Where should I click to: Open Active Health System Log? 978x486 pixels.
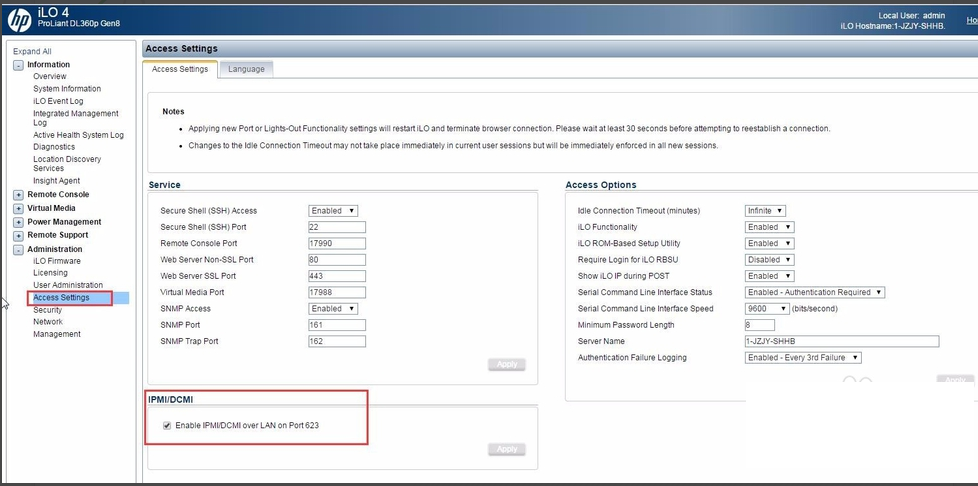tap(79, 135)
